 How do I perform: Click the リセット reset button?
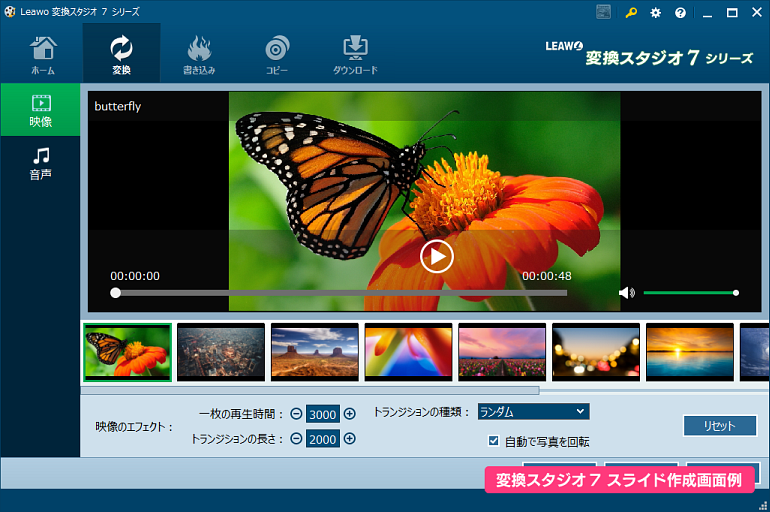tap(719, 426)
